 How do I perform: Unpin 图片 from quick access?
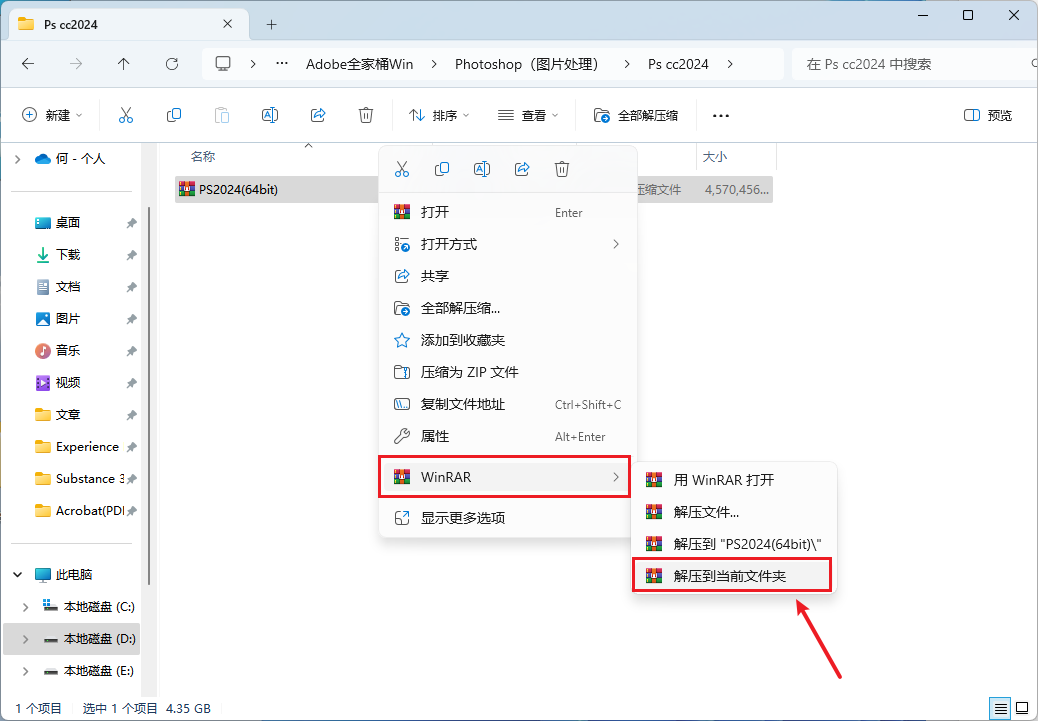point(131,319)
